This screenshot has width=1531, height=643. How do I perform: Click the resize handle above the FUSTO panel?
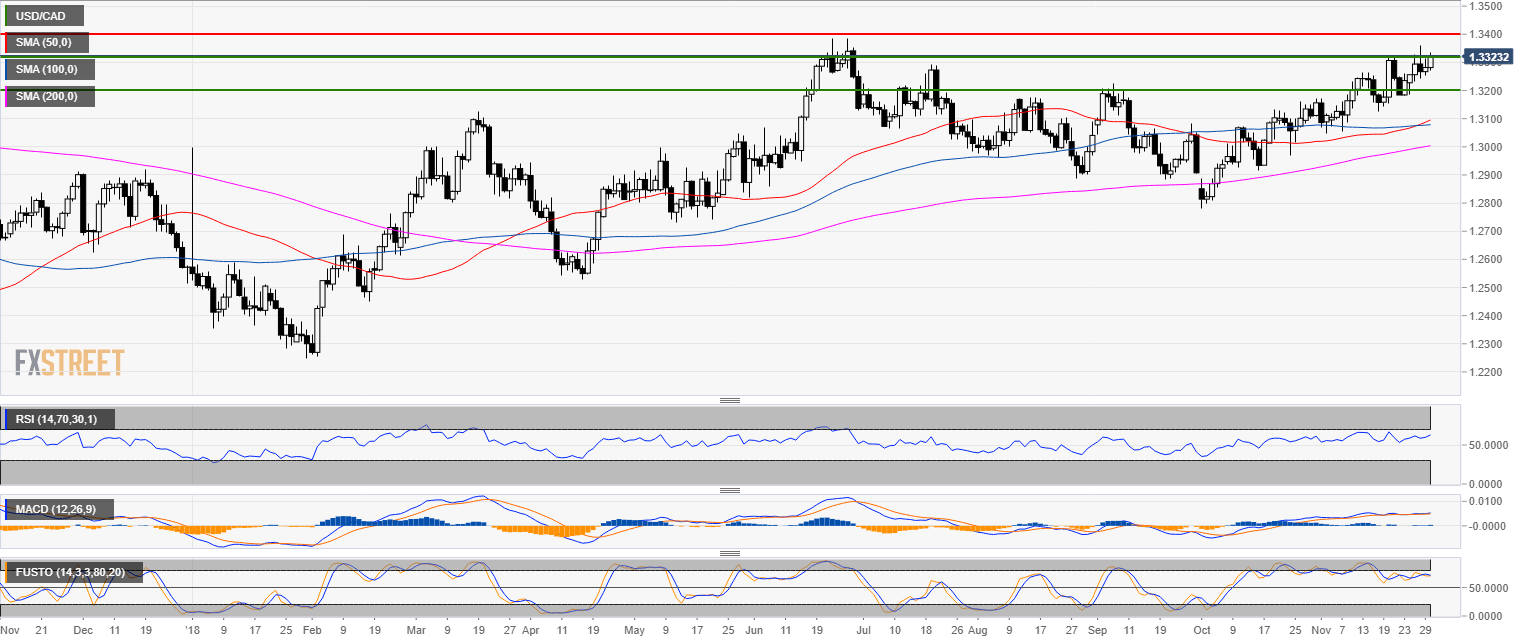729,553
